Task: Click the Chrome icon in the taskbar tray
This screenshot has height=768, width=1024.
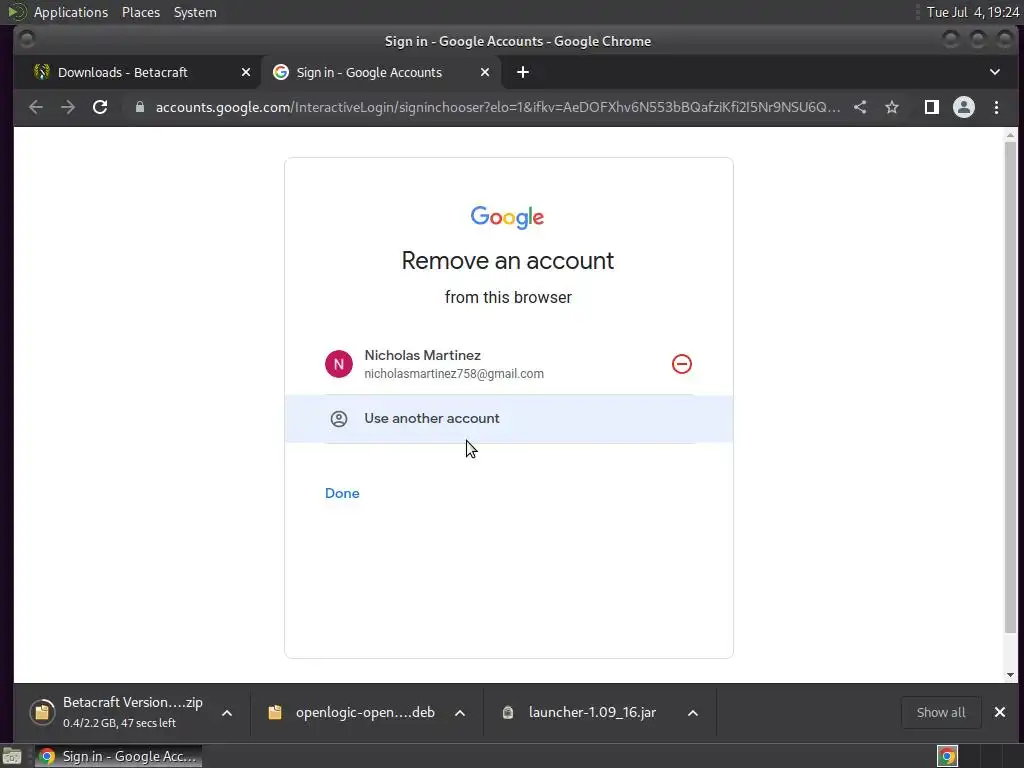Action: pos(947,756)
